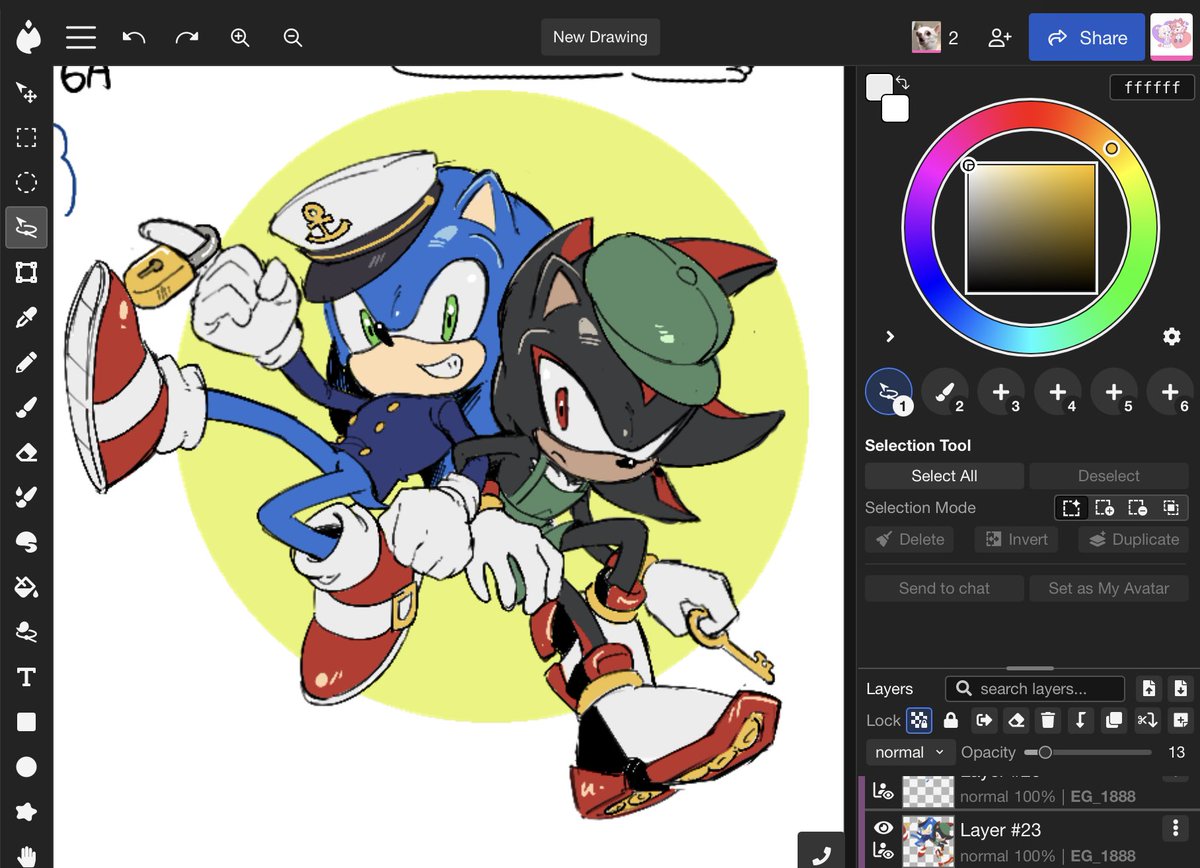
Task: Select the Rectangle shape tool
Action: point(26,722)
